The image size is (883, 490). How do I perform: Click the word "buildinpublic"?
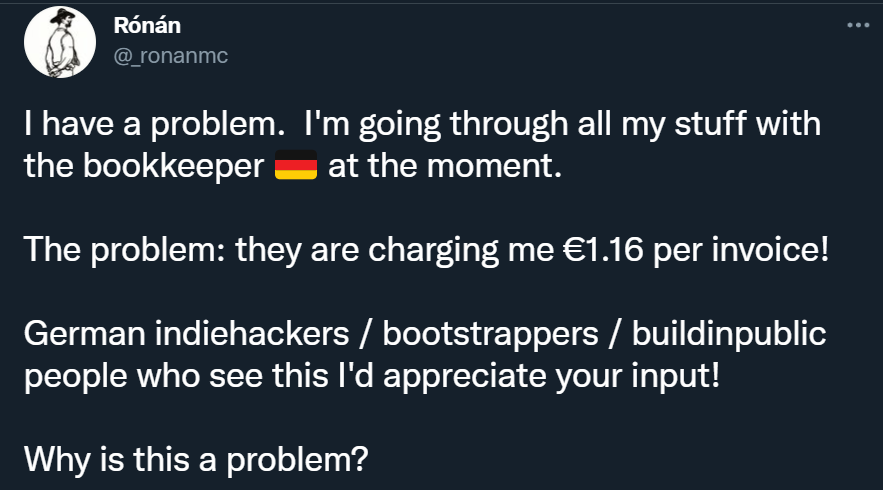click(x=729, y=335)
